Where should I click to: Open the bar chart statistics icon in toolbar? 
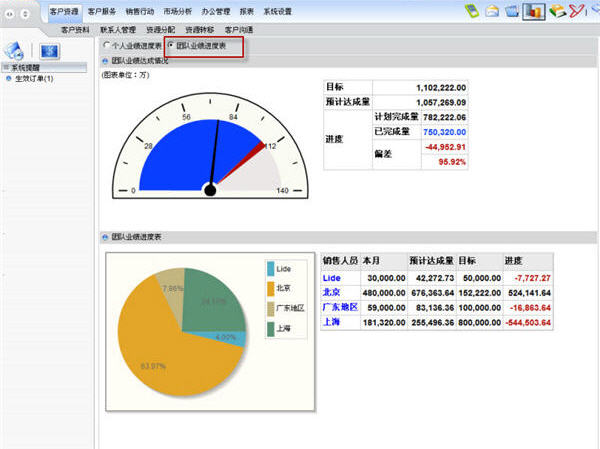click(533, 11)
